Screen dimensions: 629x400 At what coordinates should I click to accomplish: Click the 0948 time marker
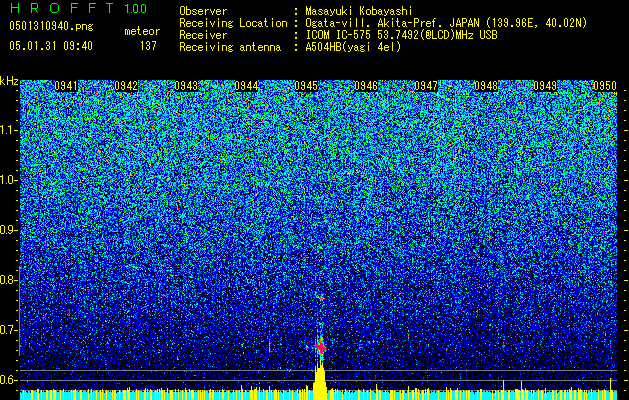tap(486, 86)
